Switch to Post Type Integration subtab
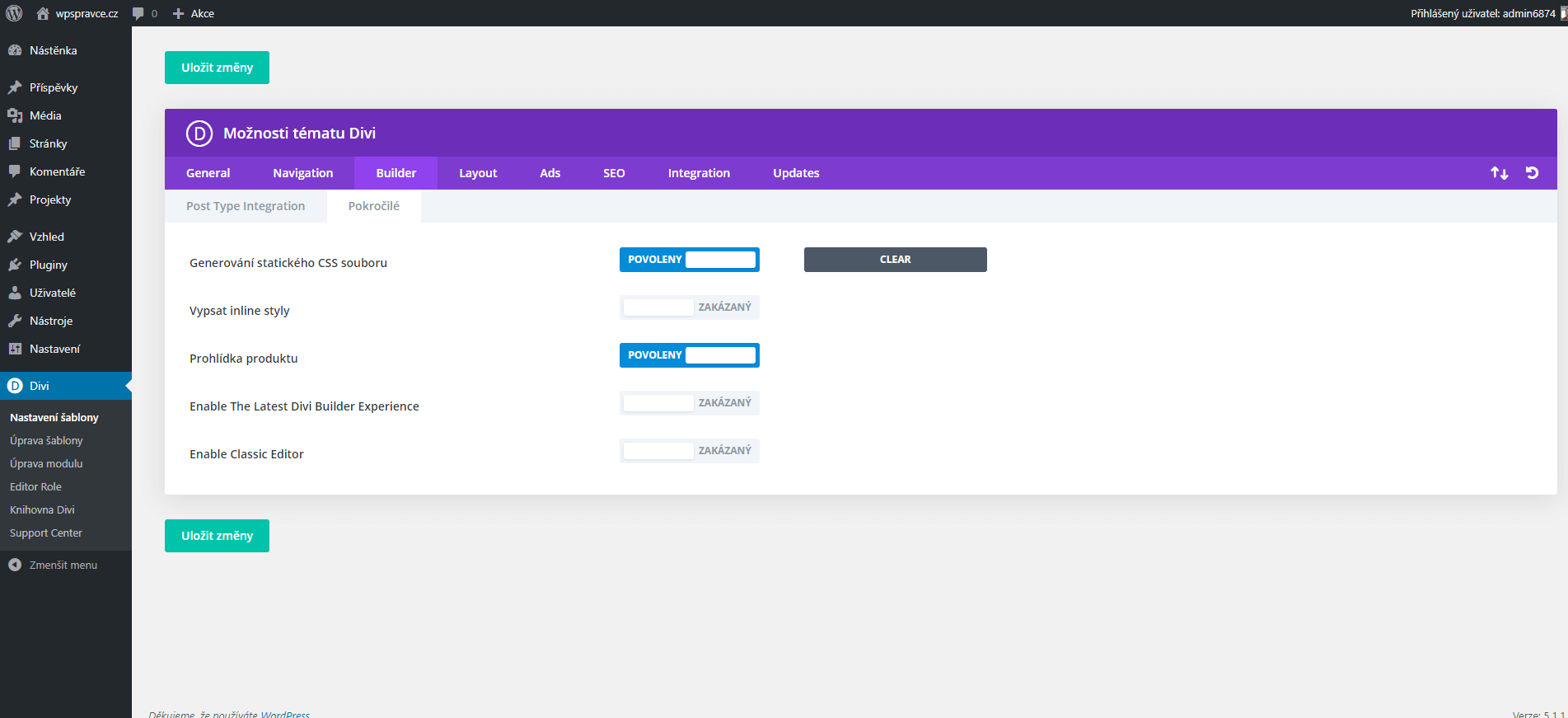The height and width of the screenshot is (718, 1568). [246, 206]
